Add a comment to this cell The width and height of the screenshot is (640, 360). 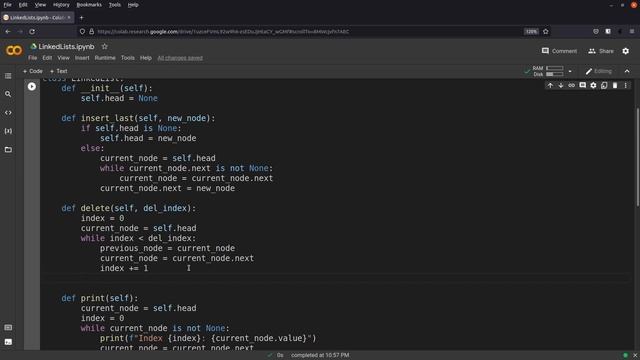pos(582,85)
